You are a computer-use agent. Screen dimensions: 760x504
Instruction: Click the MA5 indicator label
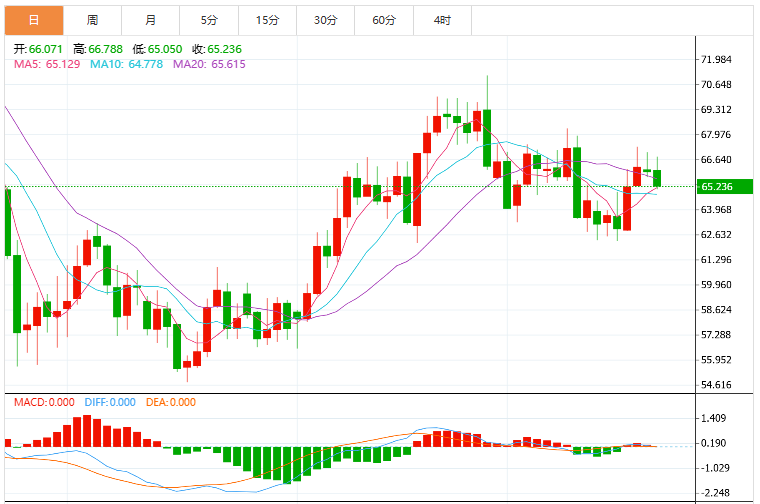[x=47, y=64]
